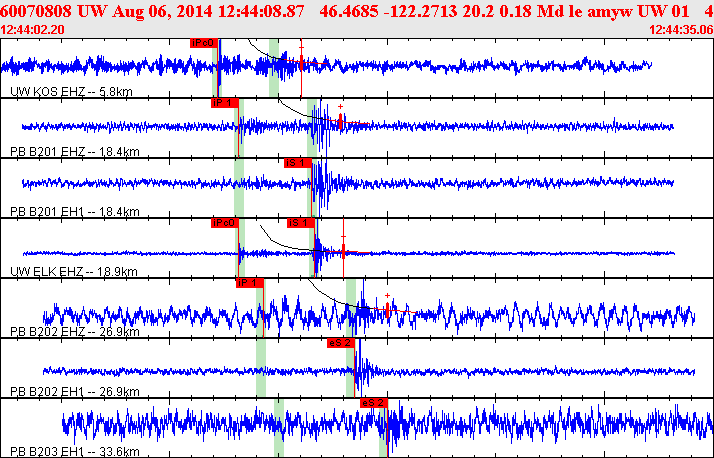Select the eS 2 pick flag on B202 EH1
The height and width of the screenshot is (458, 714).
(x=341, y=343)
